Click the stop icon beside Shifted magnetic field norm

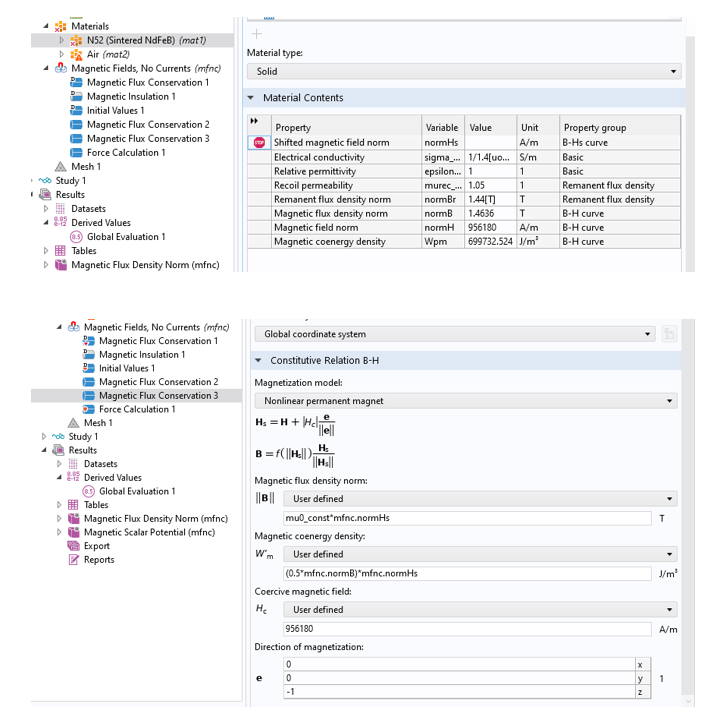click(x=258, y=143)
